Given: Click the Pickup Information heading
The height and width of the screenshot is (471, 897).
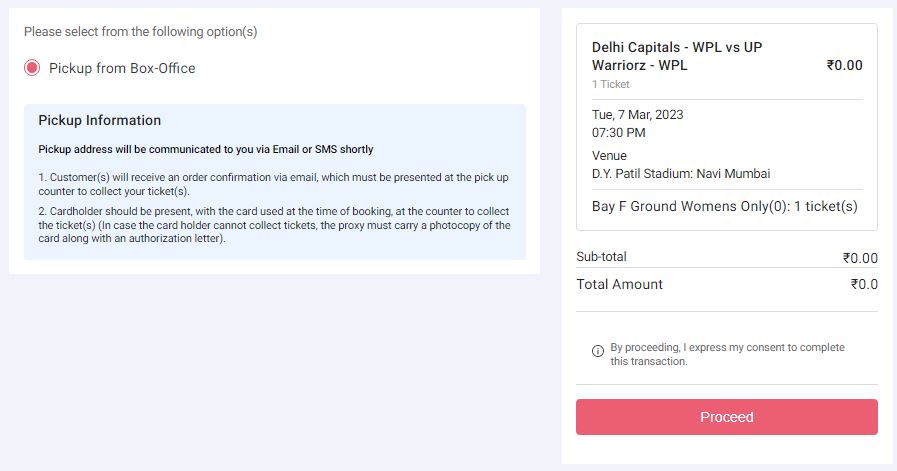Looking at the screenshot, I should click(x=100, y=120).
